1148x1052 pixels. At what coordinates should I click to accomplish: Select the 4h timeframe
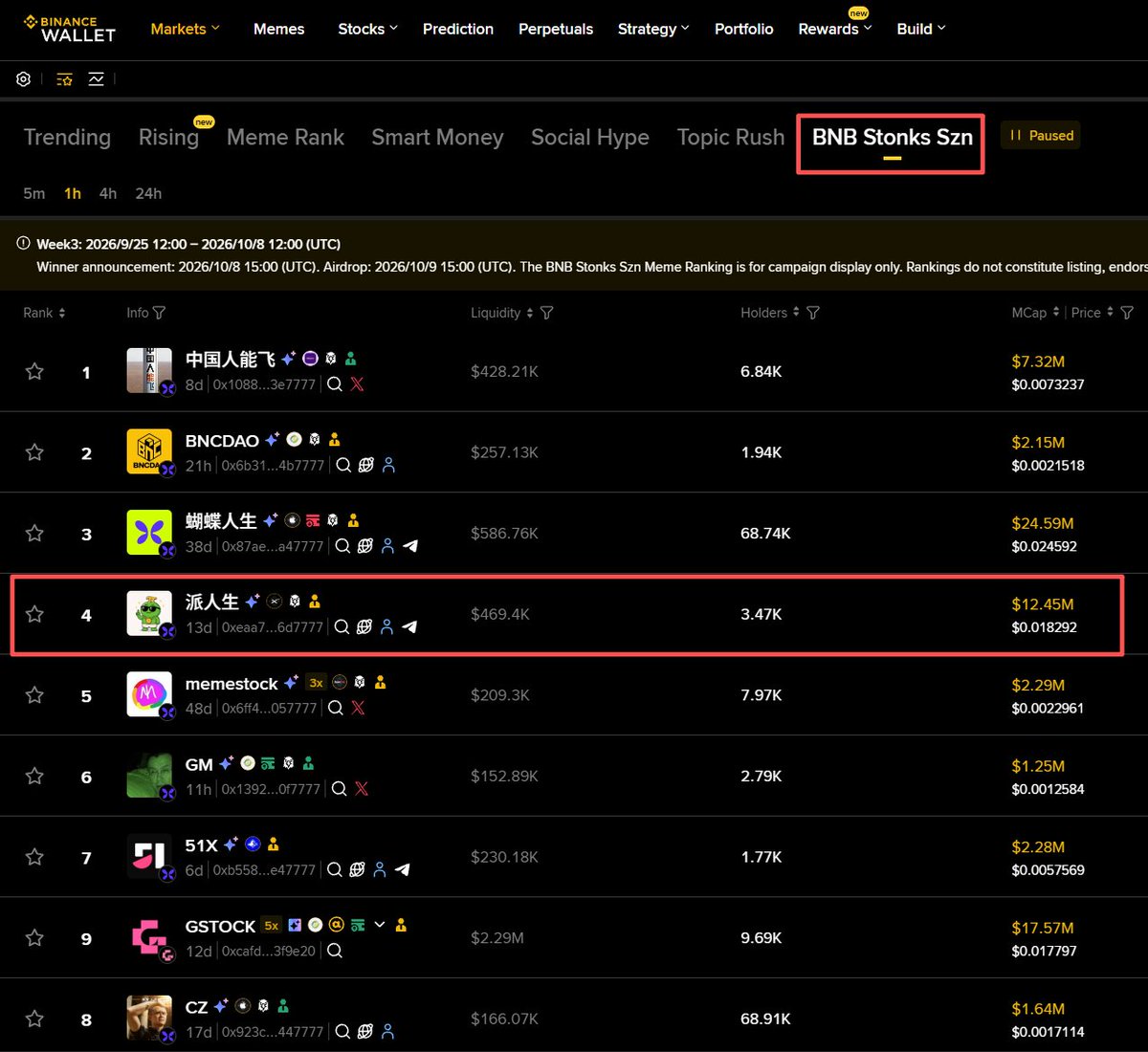(108, 193)
